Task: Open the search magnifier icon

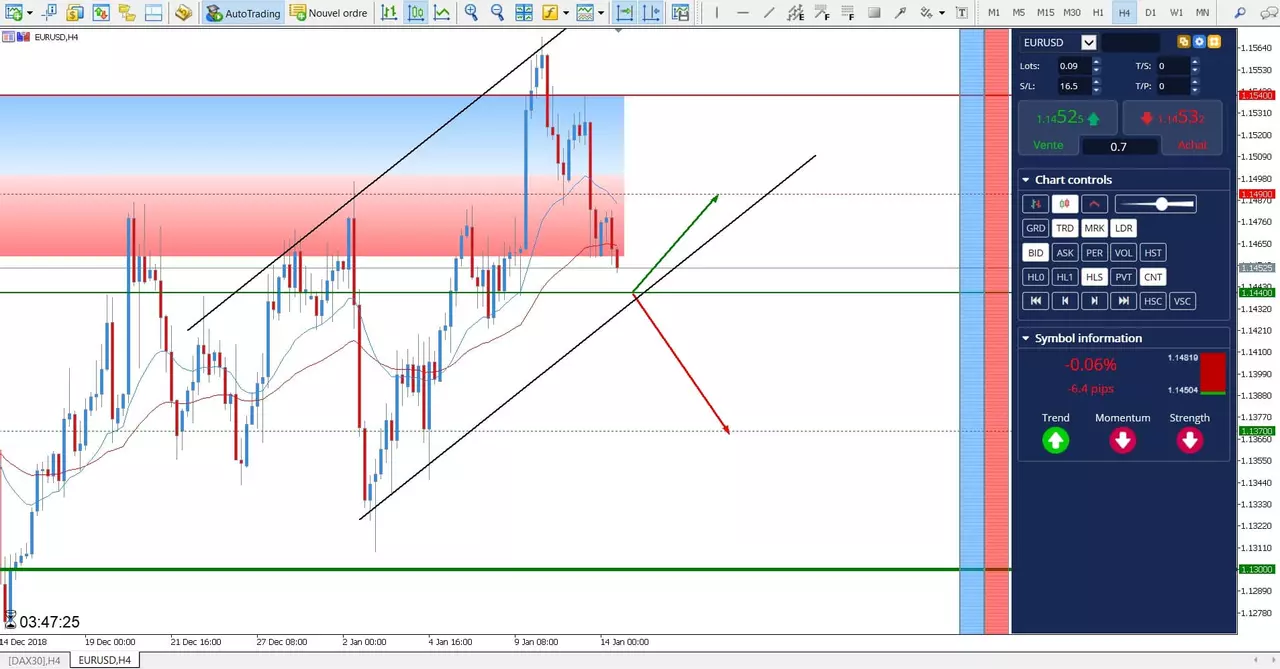Action: point(1241,13)
